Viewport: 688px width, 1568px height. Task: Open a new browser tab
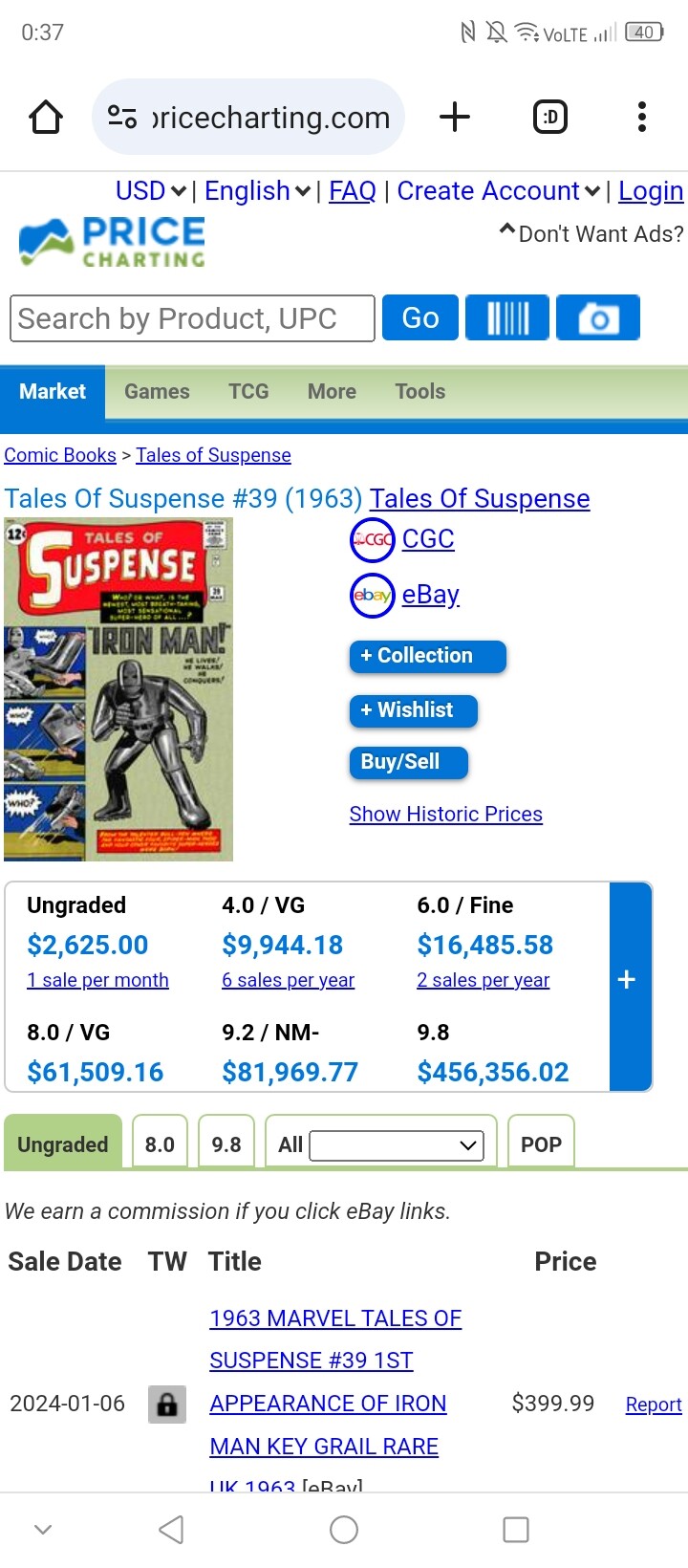click(455, 118)
